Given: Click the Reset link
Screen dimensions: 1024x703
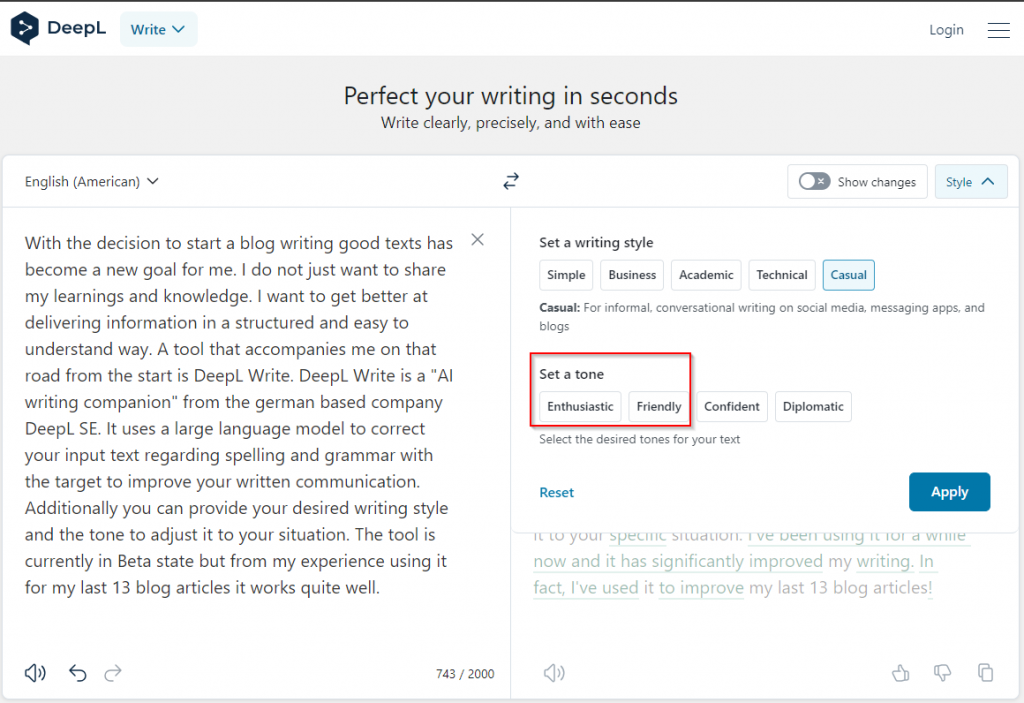Looking at the screenshot, I should coord(556,492).
